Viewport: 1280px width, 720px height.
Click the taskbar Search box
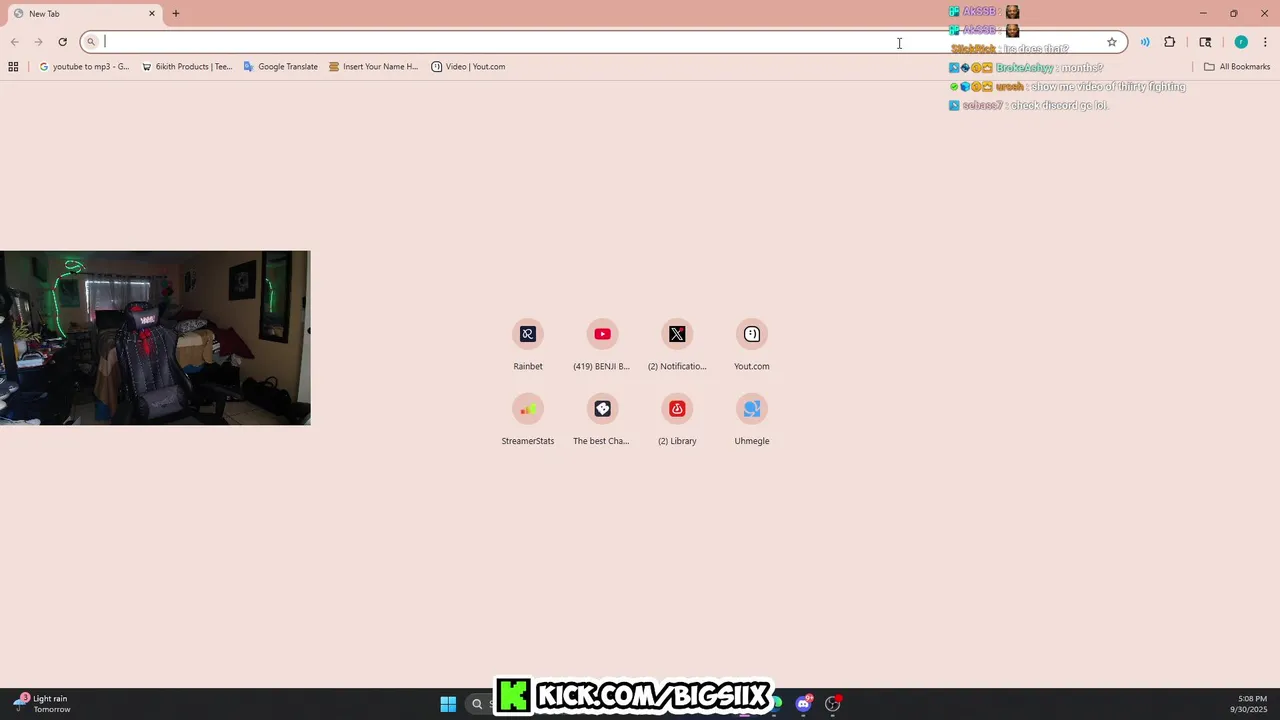[479, 704]
